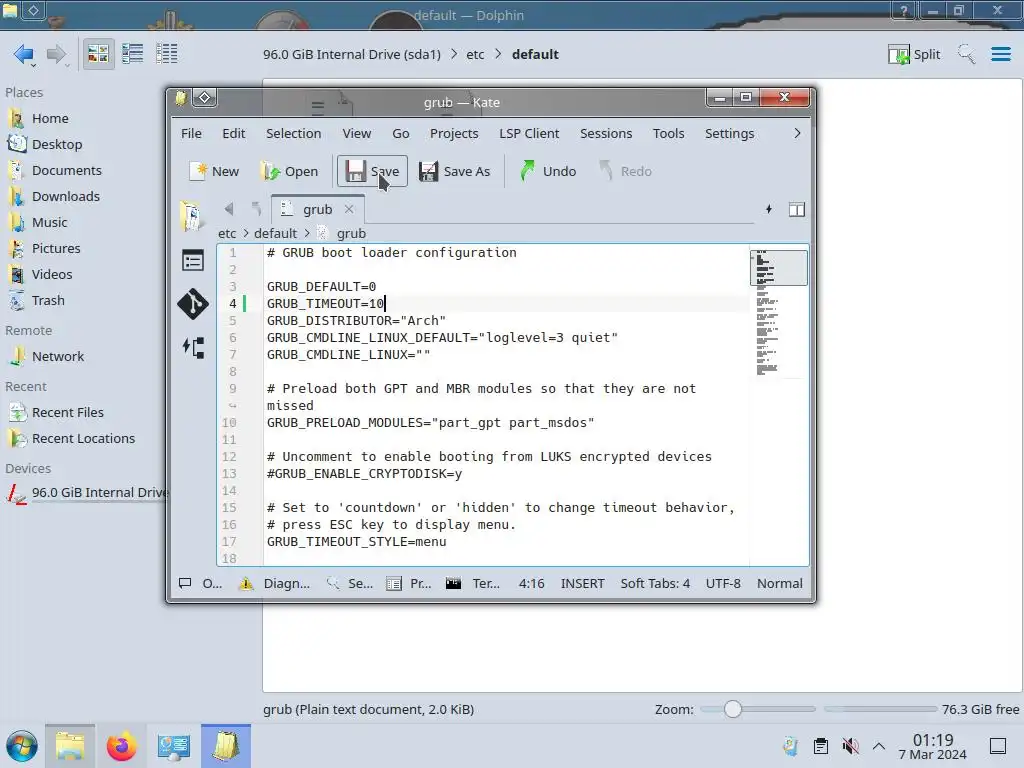Screen dimensions: 1024x768
Task: Open the Sessions menu in Kate
Action: click(x=606, y=133)
